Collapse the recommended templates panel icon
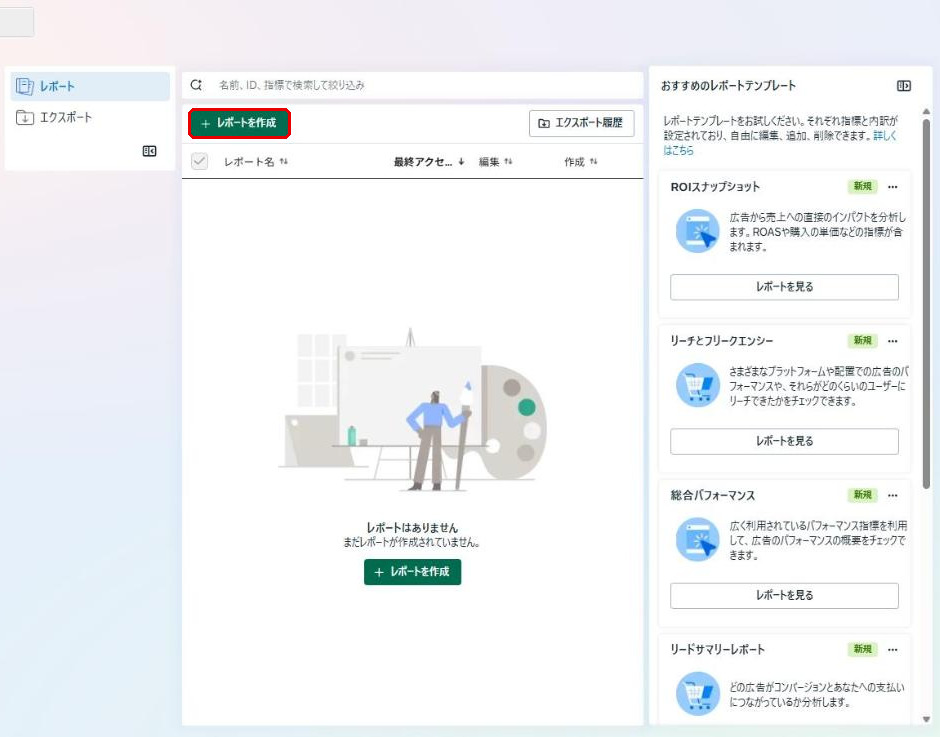The image size is (940, 737). click(x=903, y=86)
